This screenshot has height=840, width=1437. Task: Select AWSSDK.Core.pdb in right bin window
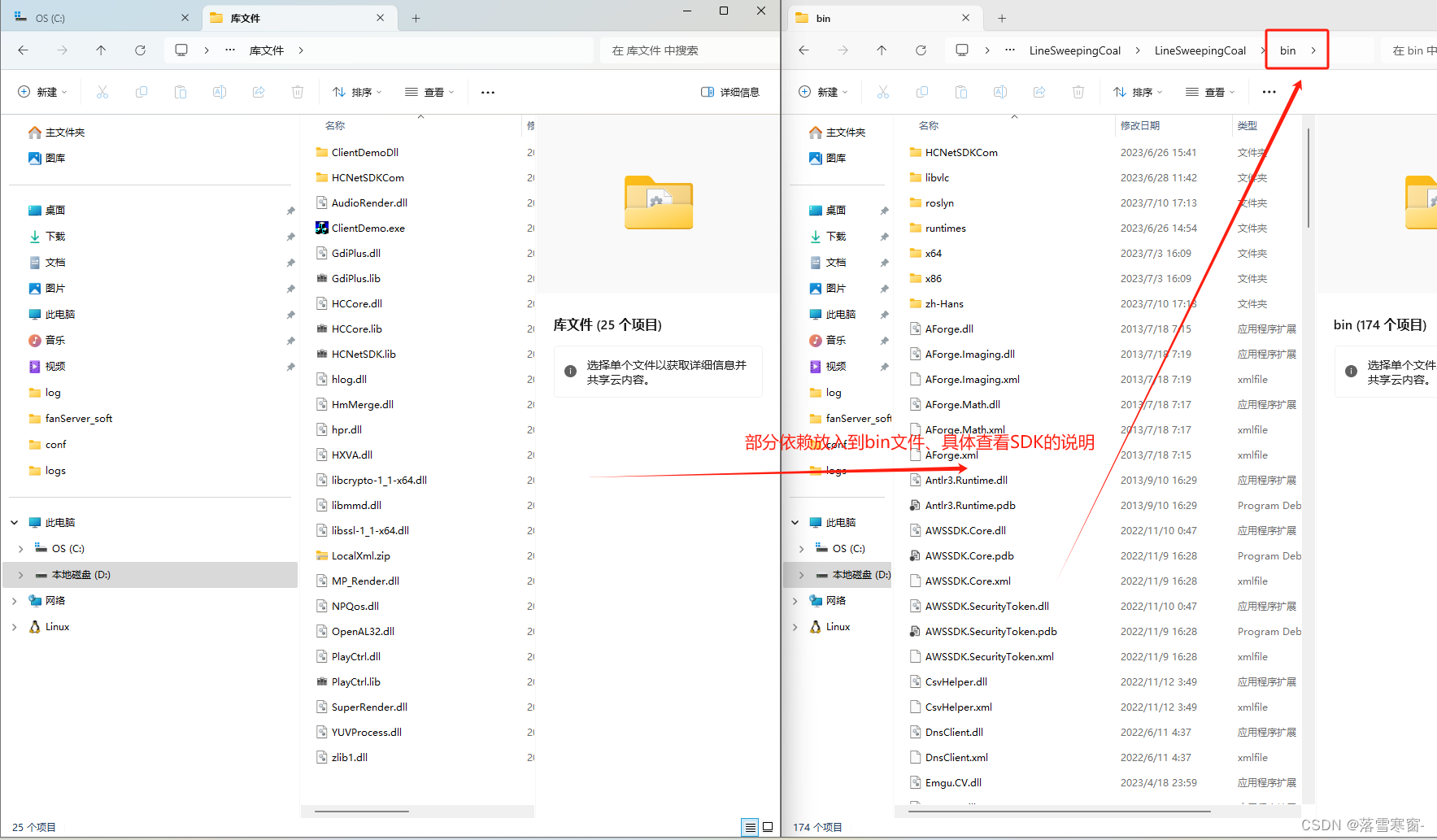point(969,556)
